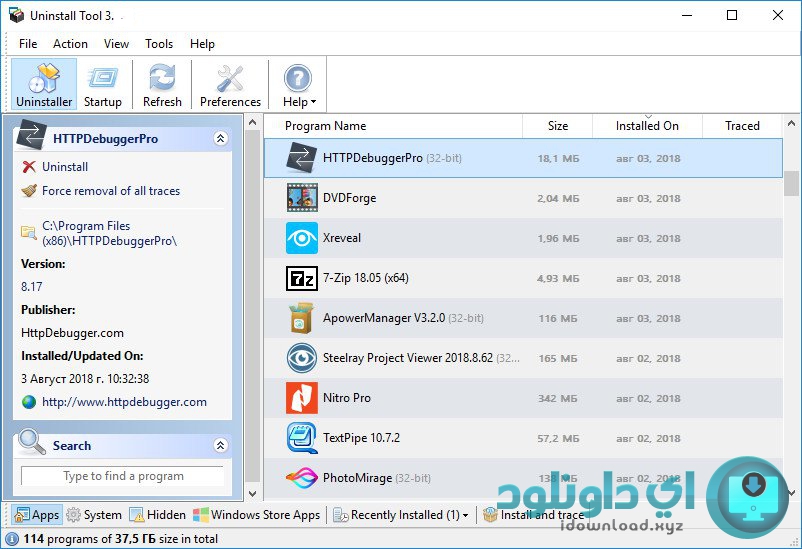
Task: Switch to the Windows Store Apps tab
Action: tap(257, 515)
